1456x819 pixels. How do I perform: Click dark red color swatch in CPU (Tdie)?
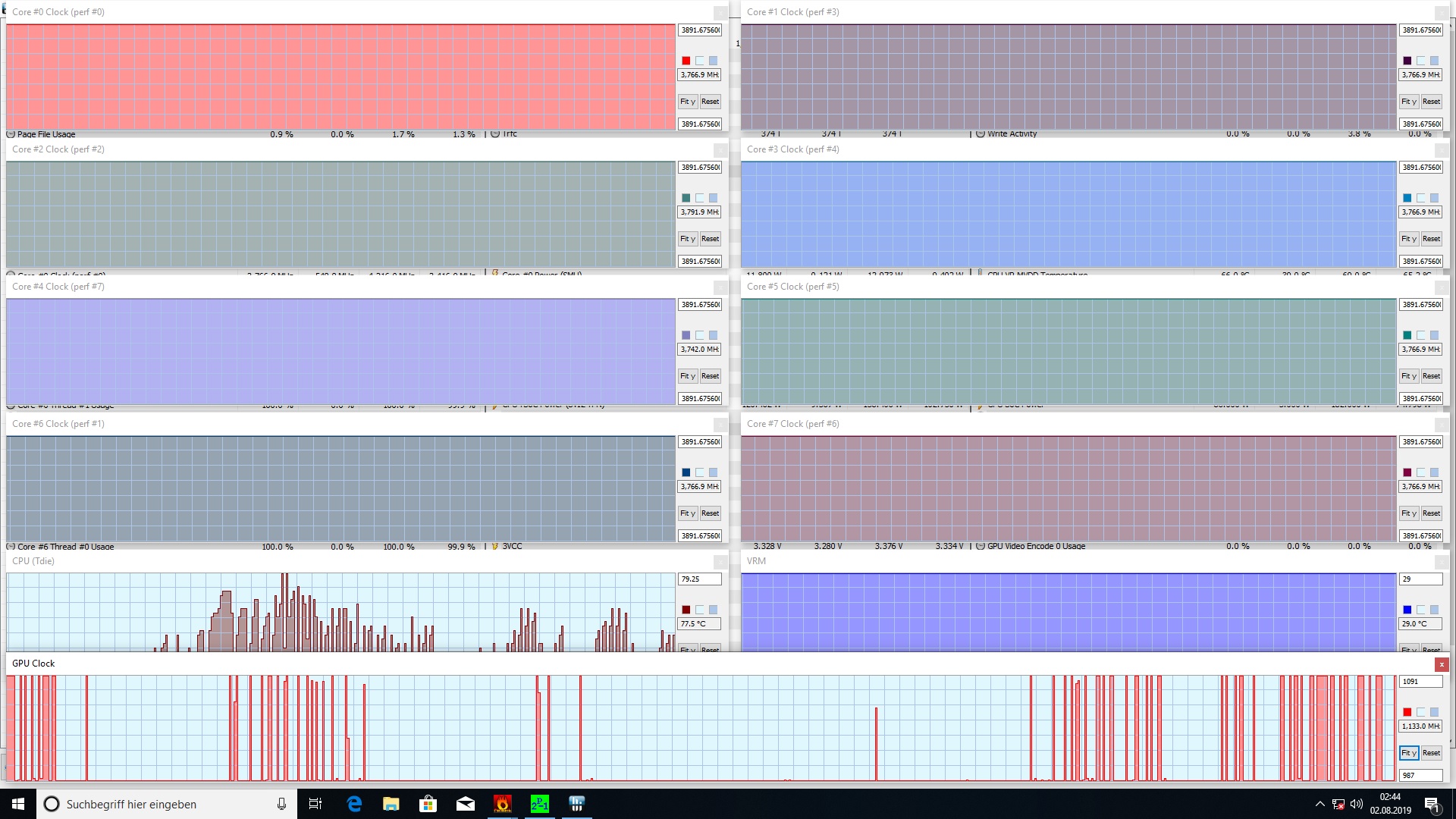point(686,610)
